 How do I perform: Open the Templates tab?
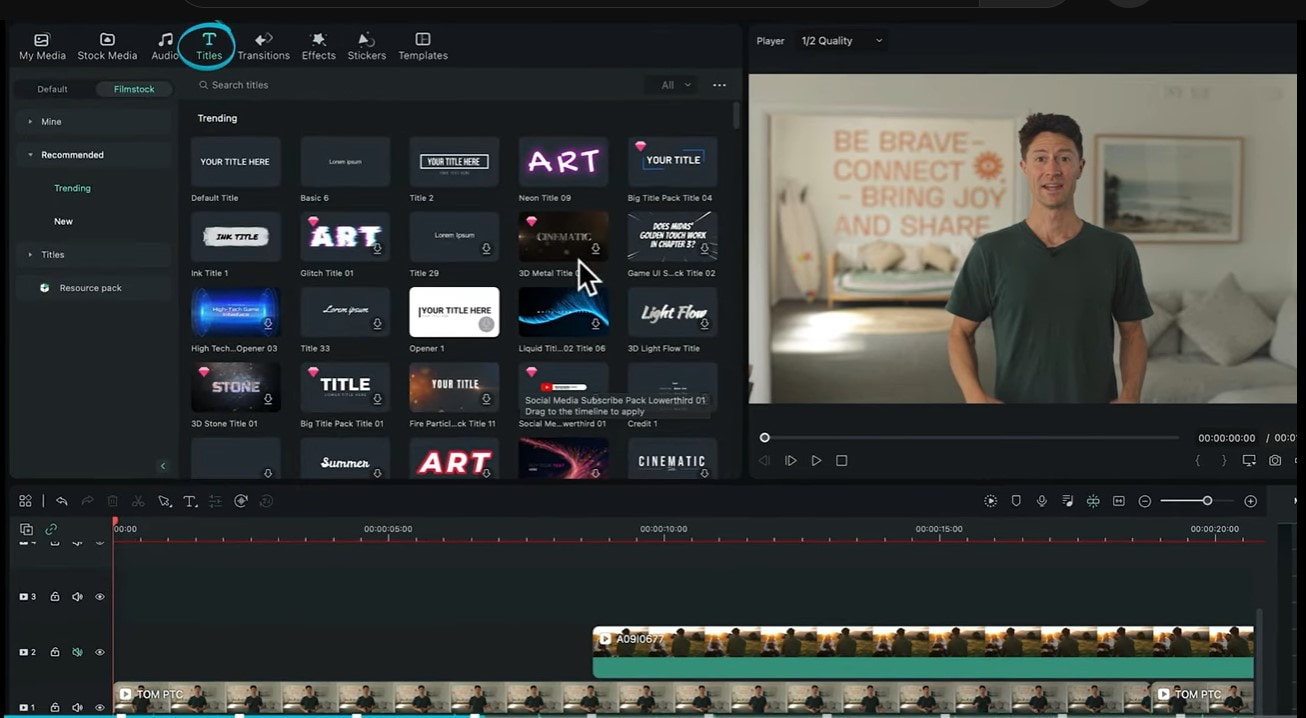coord(423,47)
